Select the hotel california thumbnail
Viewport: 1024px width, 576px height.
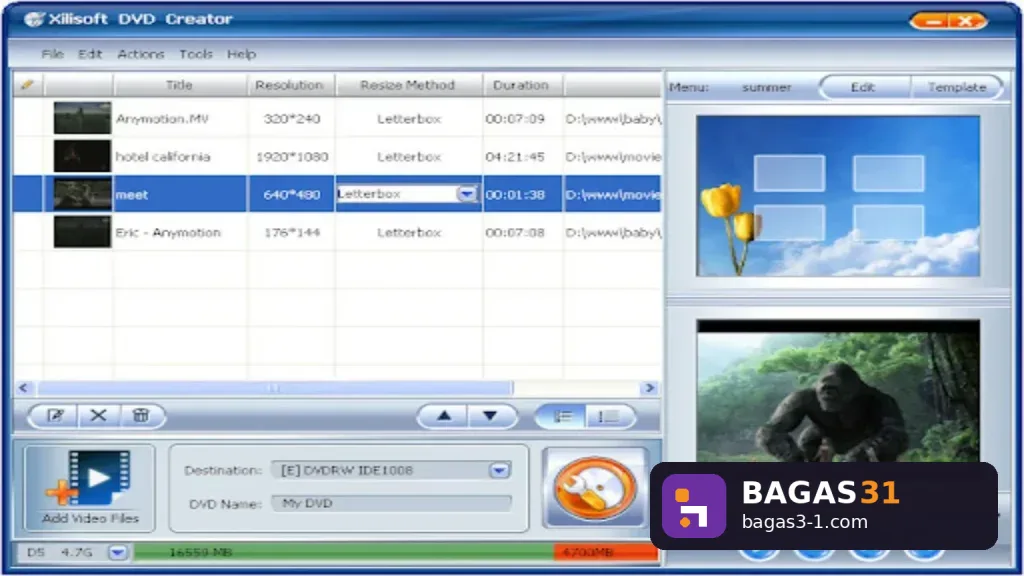coord(82,156)
